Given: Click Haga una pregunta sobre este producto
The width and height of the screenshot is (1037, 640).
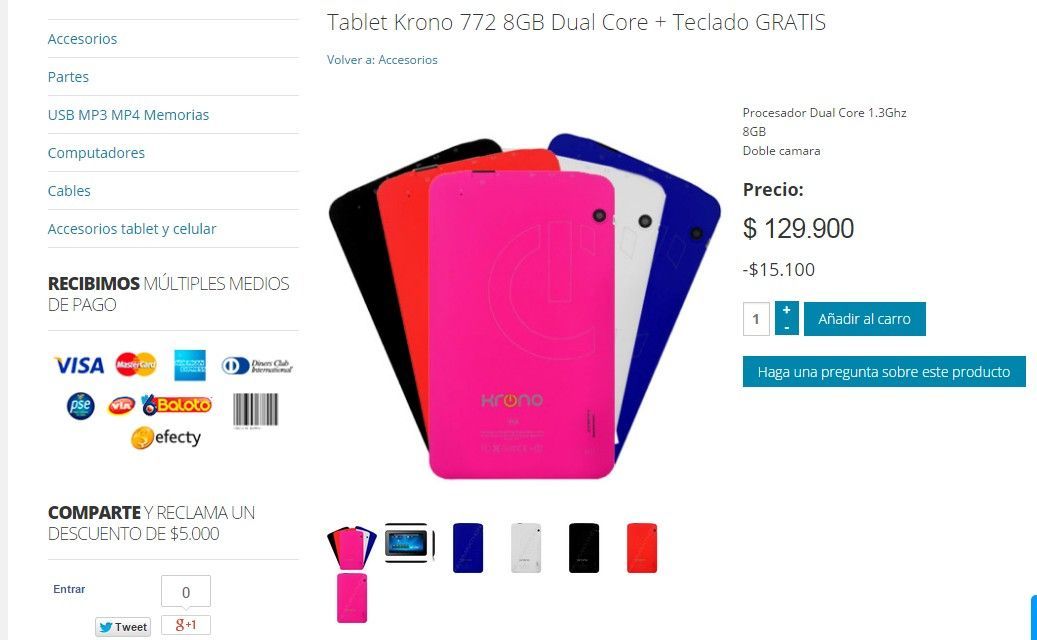Looking at the screenshot, I should point(884,372).
